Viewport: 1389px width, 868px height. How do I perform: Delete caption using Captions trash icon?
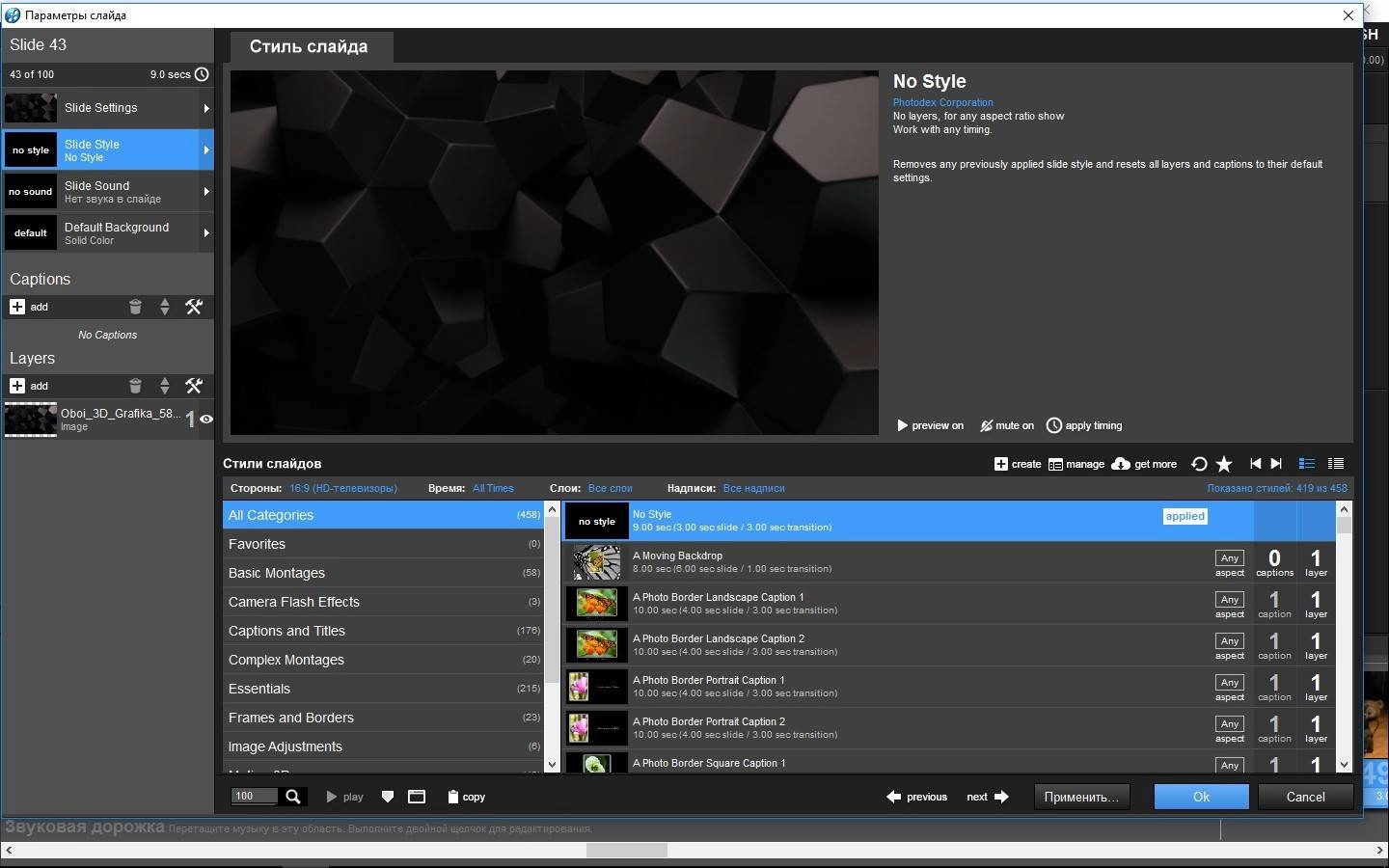[135, 307]
